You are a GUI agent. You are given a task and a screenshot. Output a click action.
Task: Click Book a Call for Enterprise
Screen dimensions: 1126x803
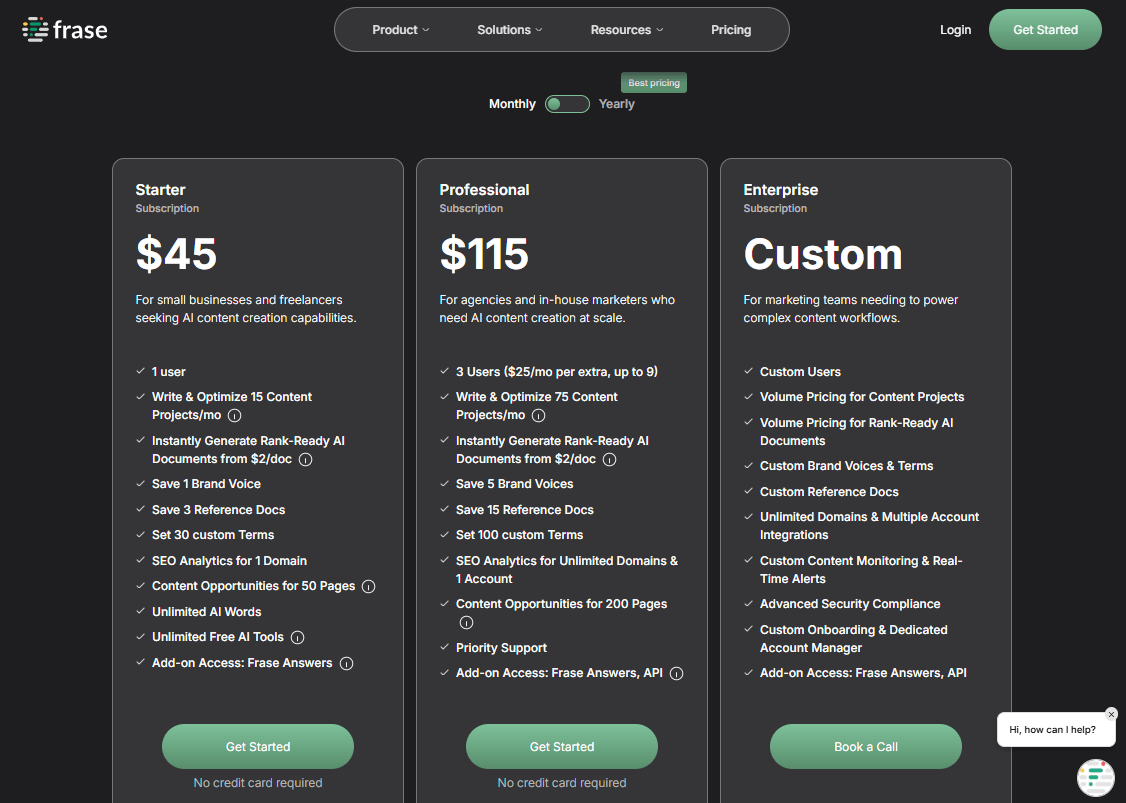pos(865,746)
